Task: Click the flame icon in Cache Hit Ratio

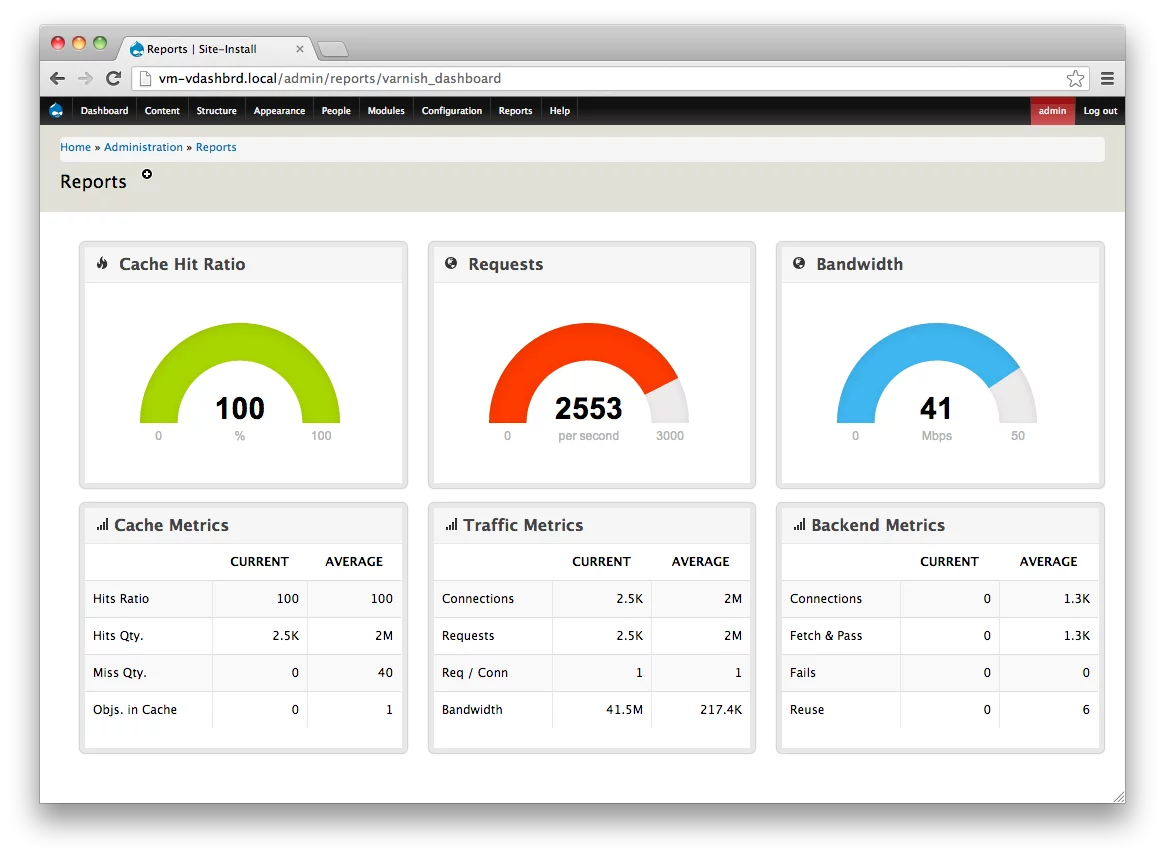Action: (102, 264)
